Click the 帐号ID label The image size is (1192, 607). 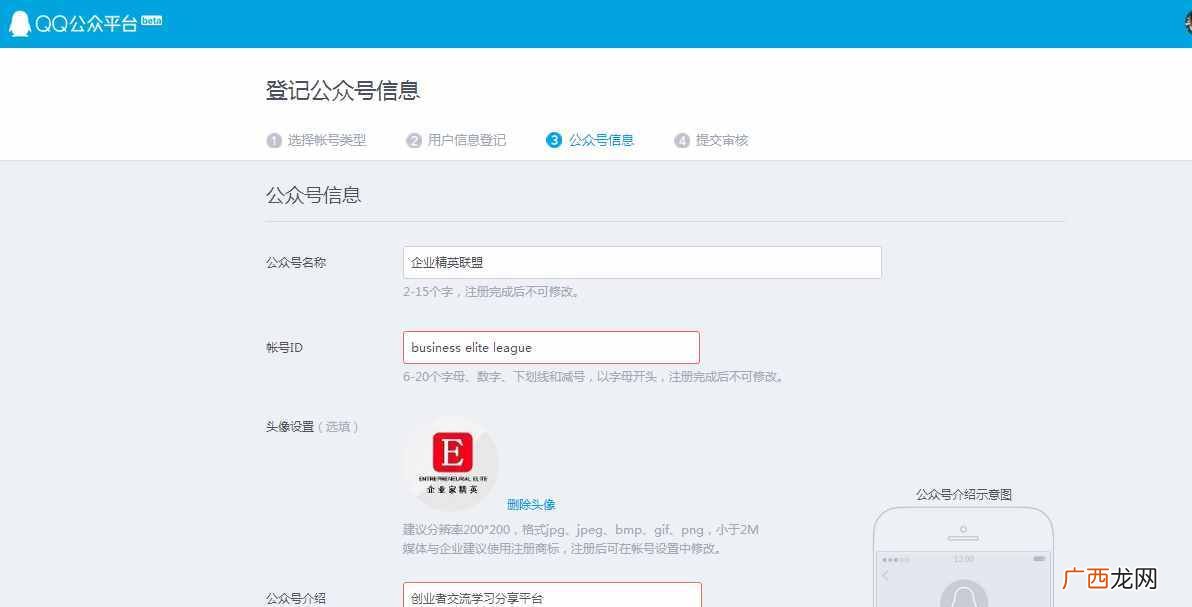tap(284, 348)
